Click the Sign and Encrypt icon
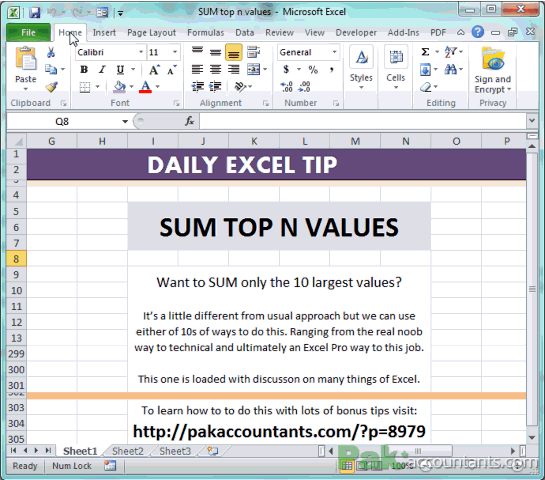The height and width of the screenshot is (480, 545). 493,71
